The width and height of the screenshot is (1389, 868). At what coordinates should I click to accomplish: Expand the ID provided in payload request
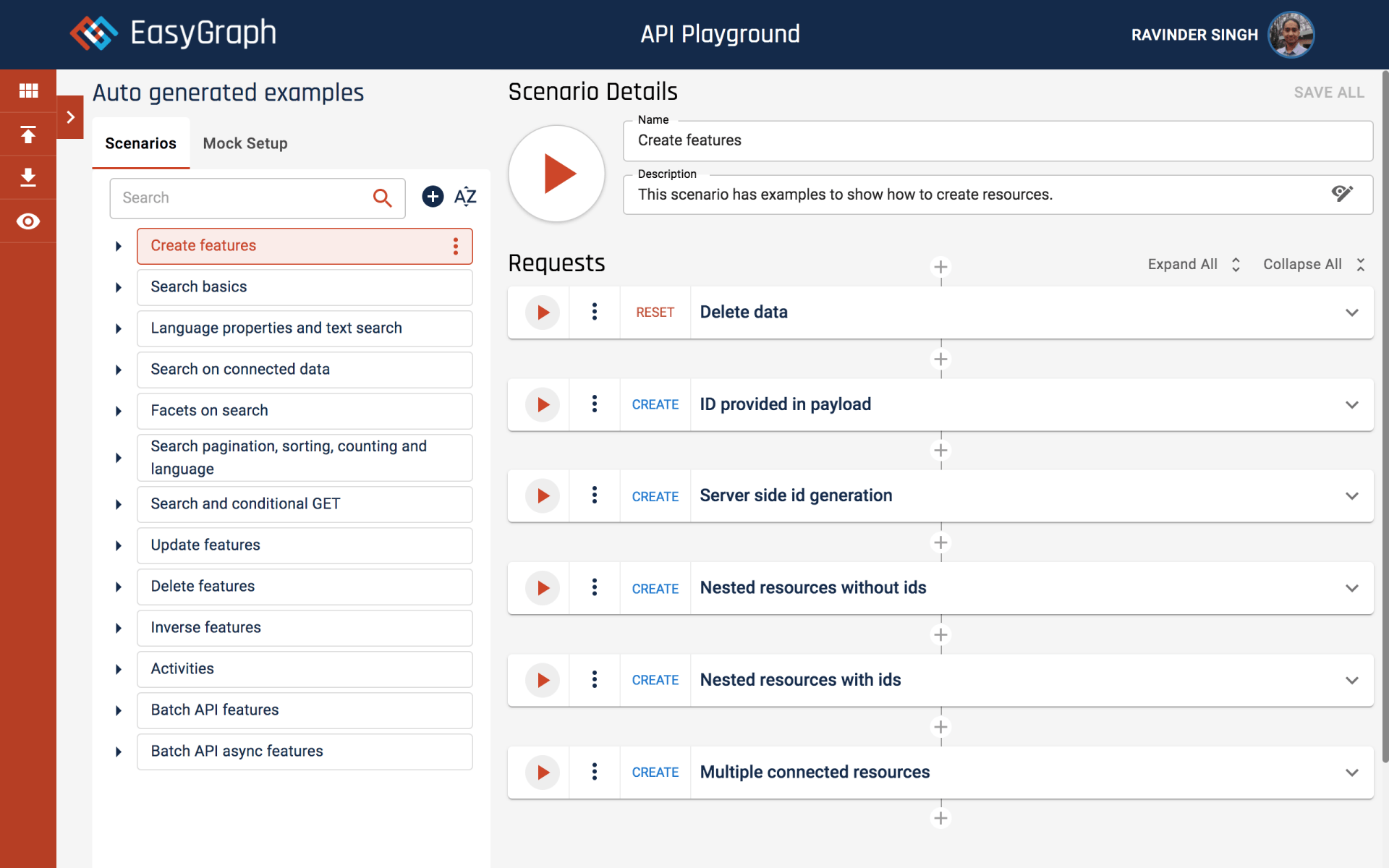pyautogui.click(x=1351, y=405)
